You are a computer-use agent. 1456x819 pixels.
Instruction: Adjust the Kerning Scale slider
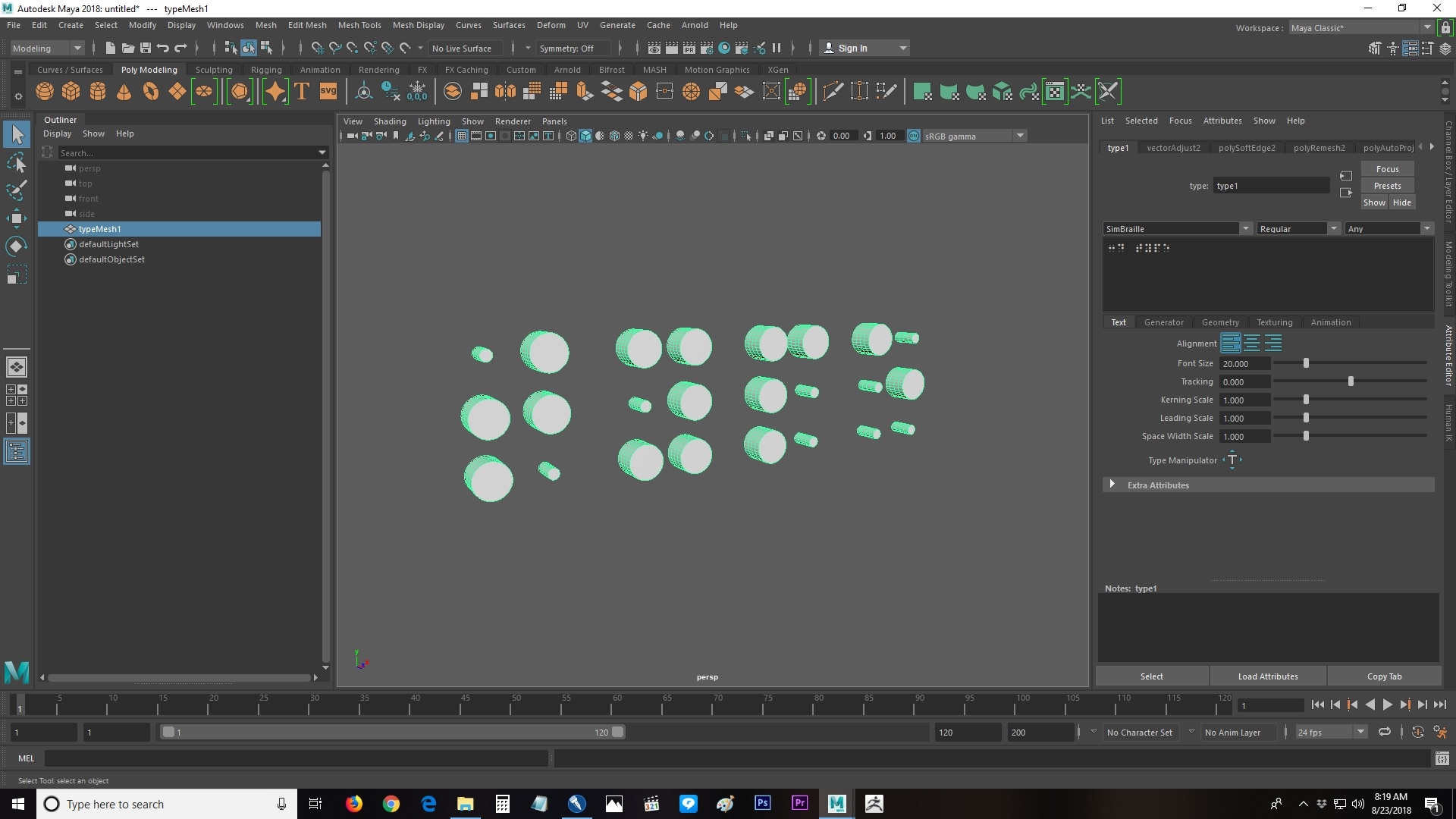tap(1306, 400)
